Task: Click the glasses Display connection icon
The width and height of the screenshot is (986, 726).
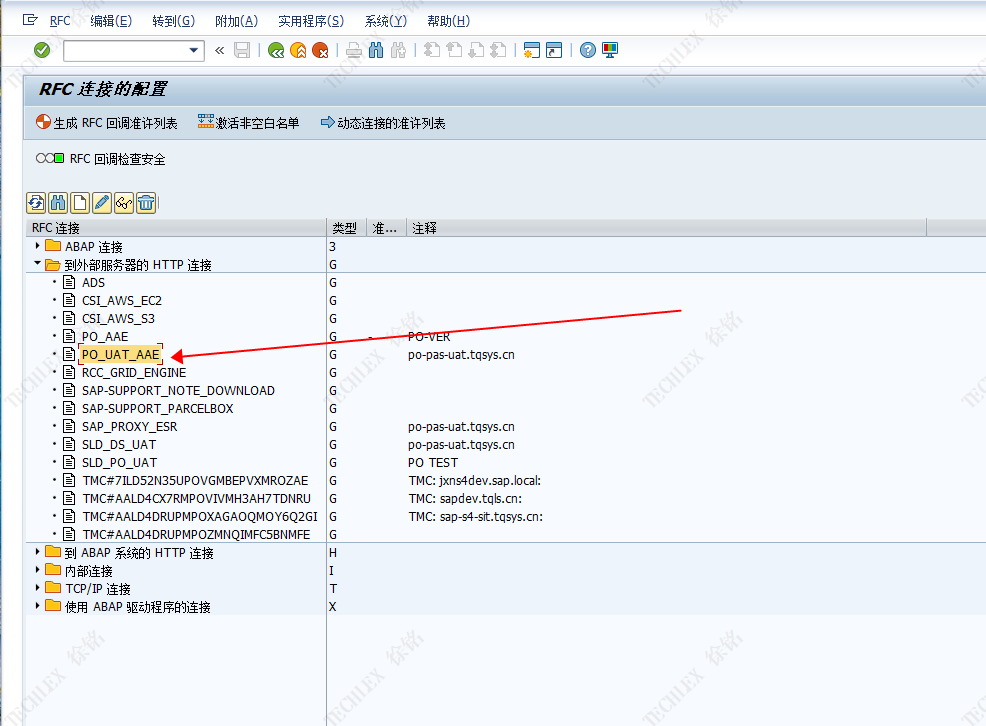Action: point(124,203)
